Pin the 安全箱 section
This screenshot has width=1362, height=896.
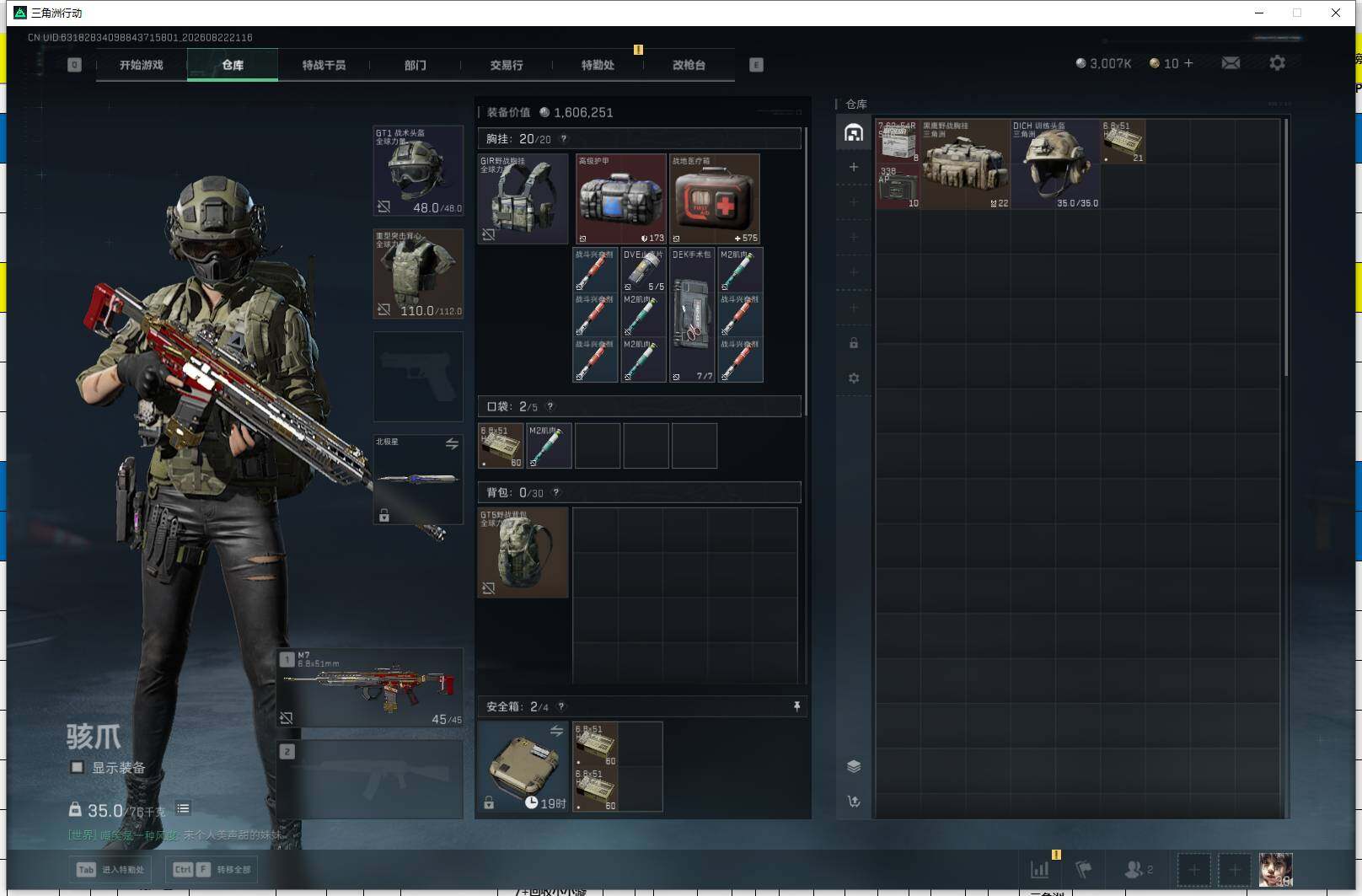796,706
